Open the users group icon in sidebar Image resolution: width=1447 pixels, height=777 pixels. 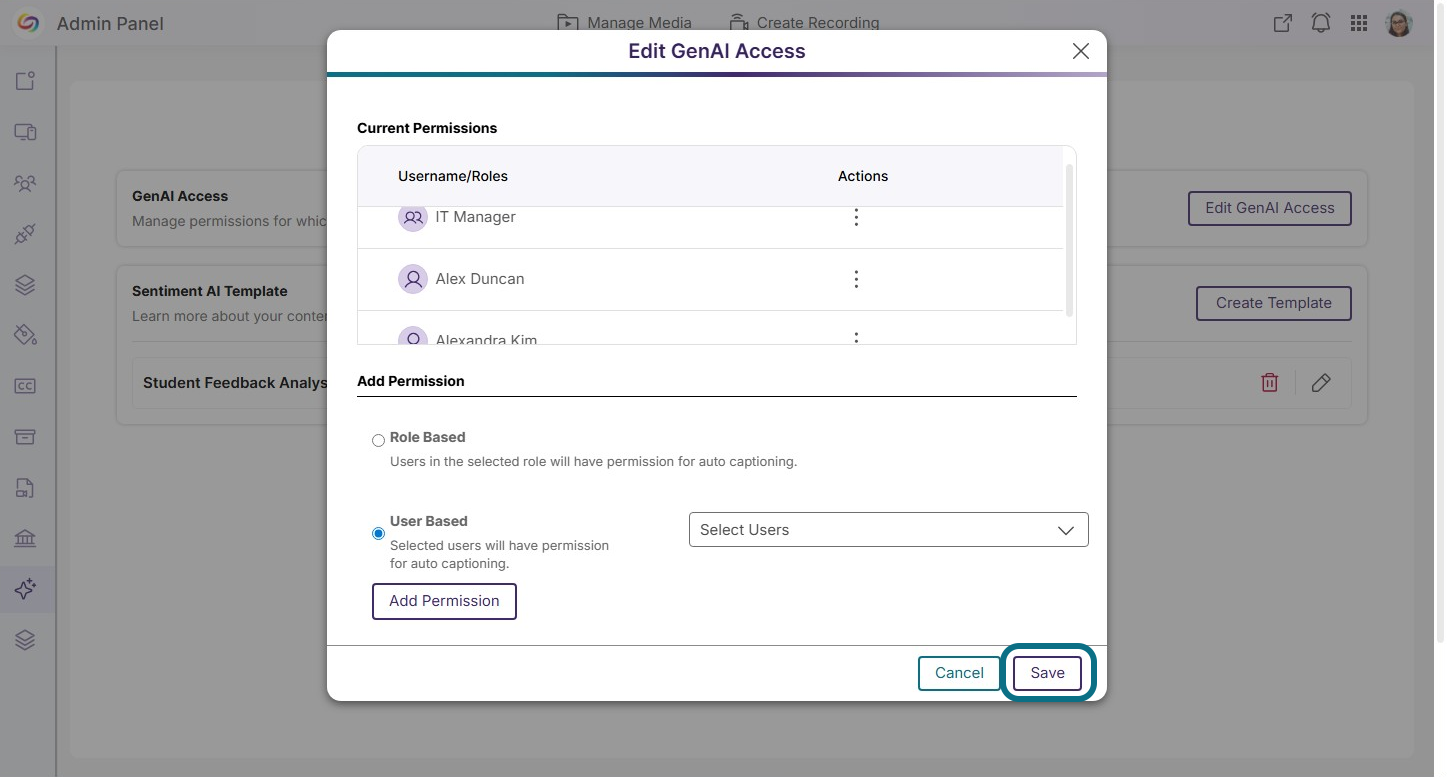pyautogui.click(x=25, y=183)
